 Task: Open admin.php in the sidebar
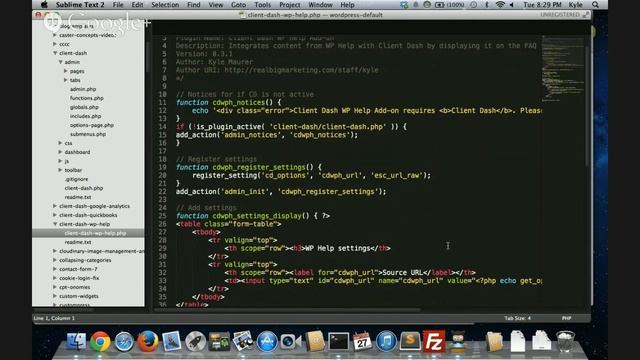click(83, 89)
